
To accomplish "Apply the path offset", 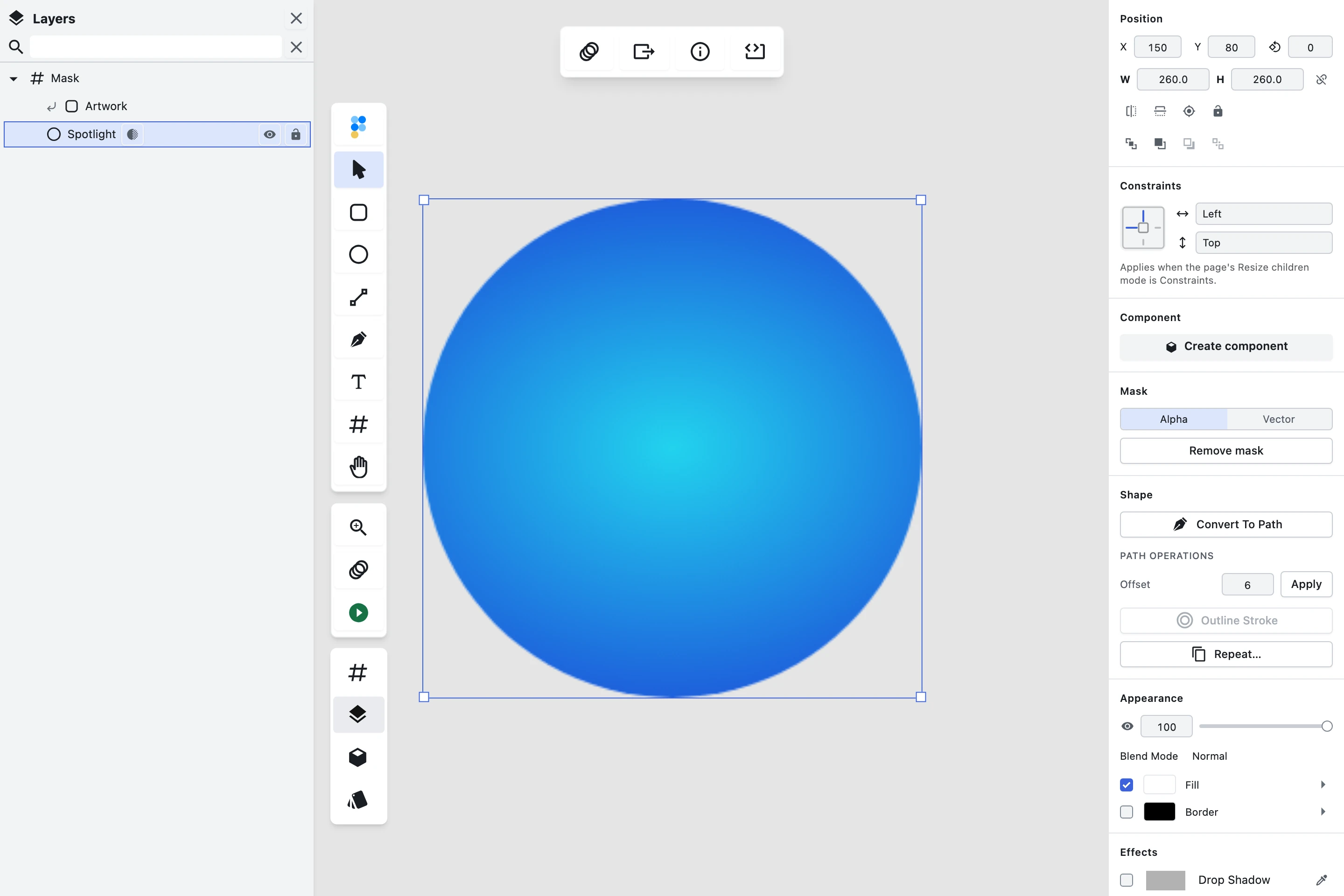I will pyautogui.click(x=1306, y=584).
